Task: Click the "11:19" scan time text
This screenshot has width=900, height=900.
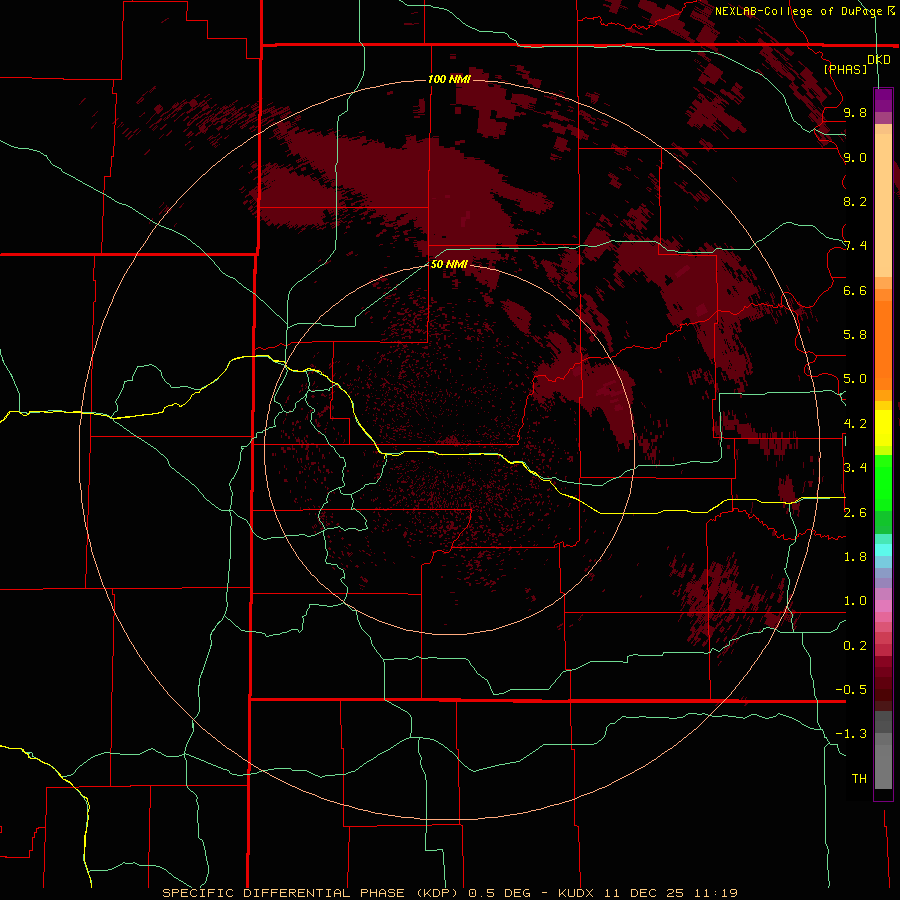Action: coord(716,893)
